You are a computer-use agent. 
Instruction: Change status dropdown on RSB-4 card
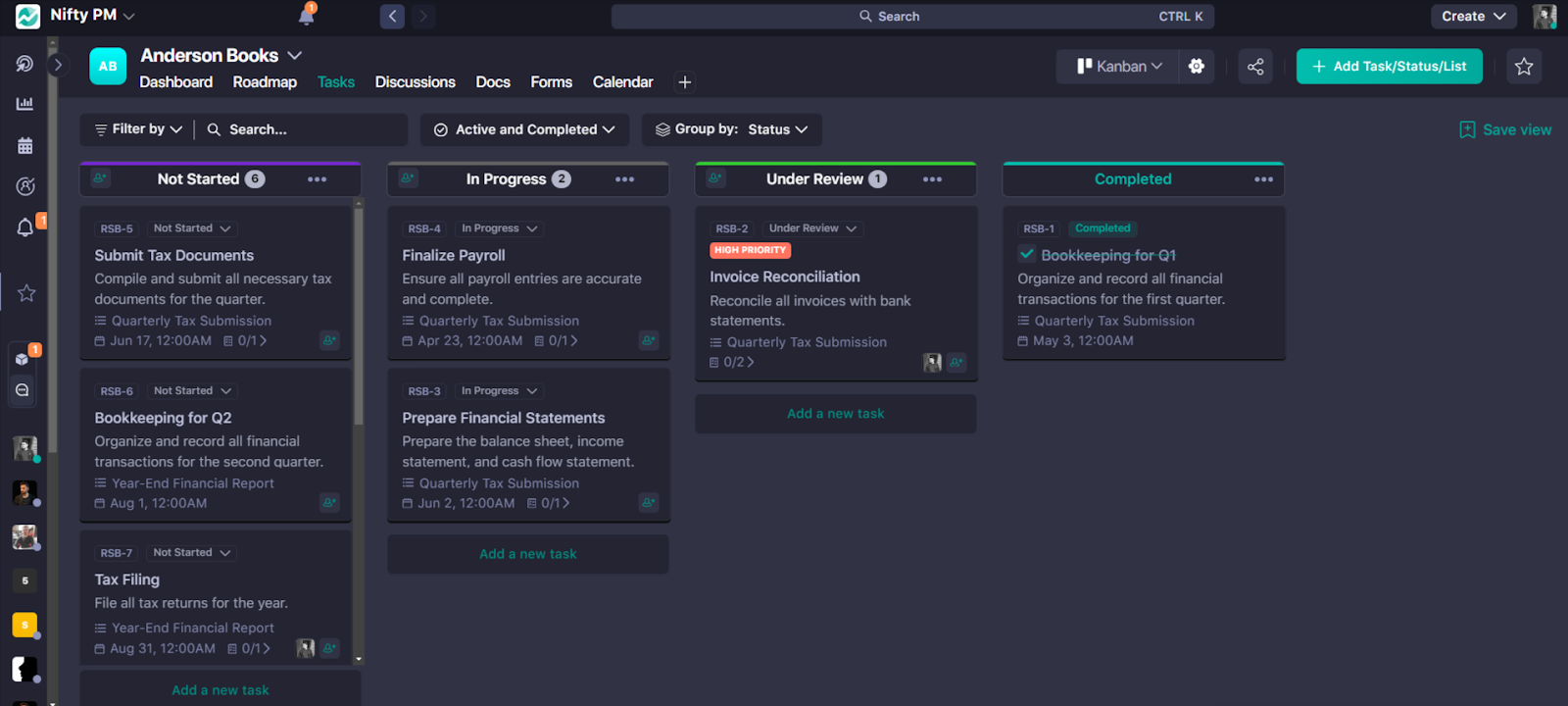[500, 228]
